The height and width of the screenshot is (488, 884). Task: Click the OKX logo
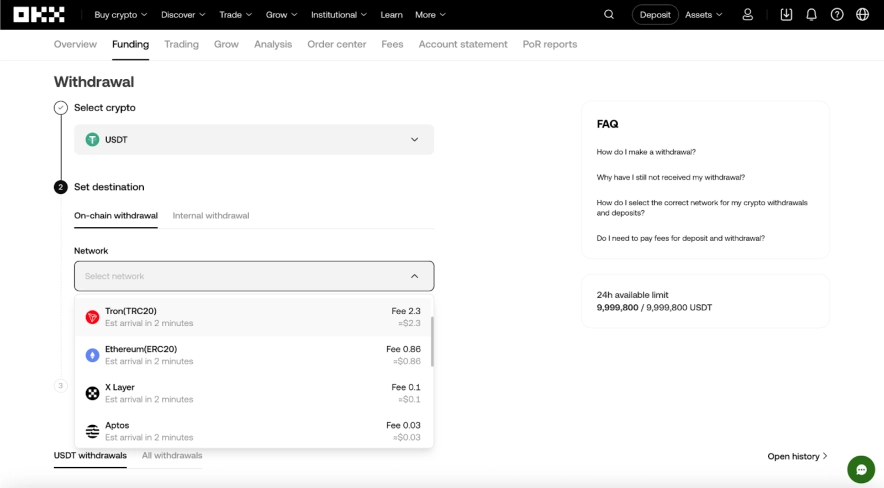(x=40, y=15)
